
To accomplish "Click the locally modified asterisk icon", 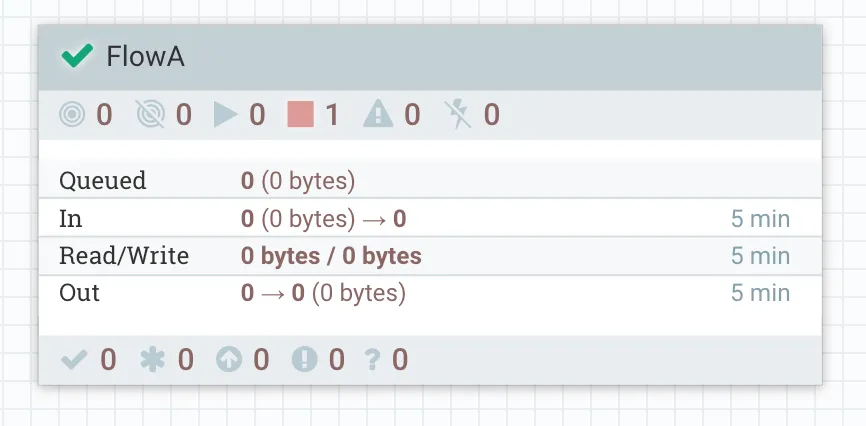I will point(151,359).
